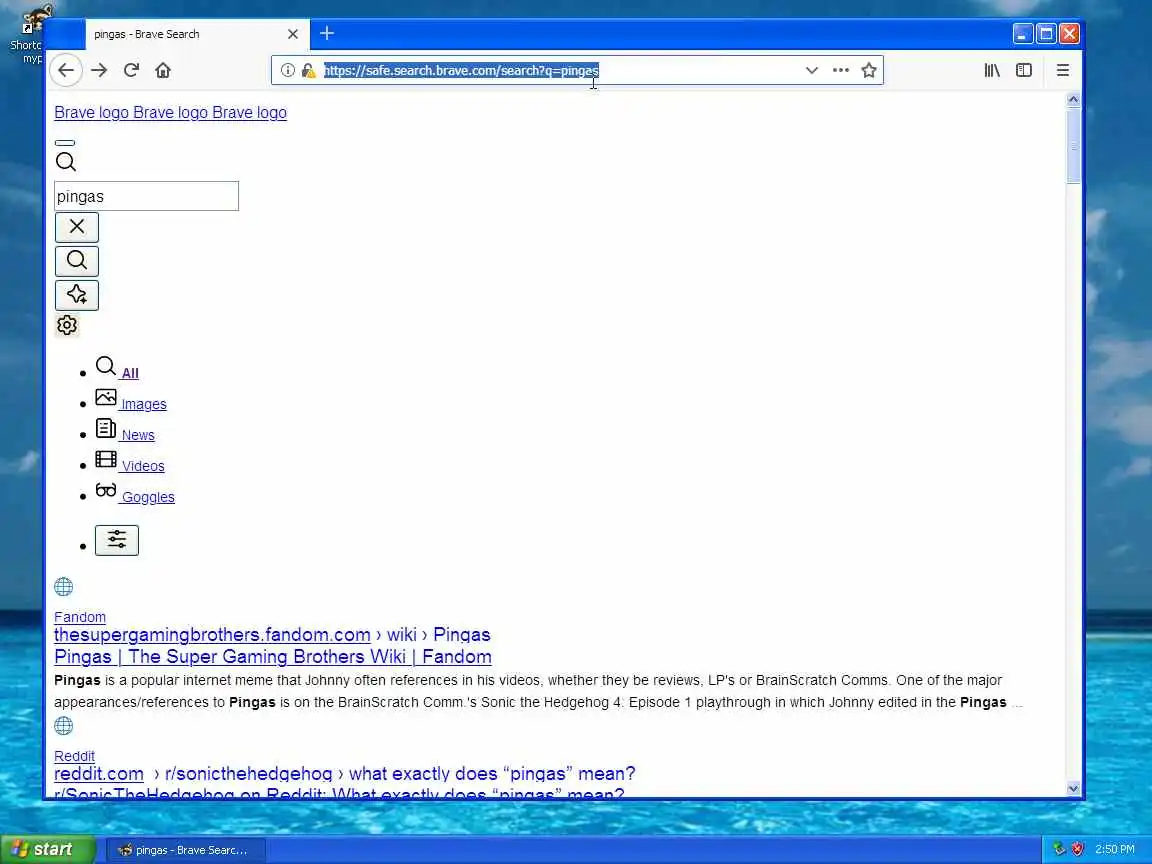Click the URL address bar text

click(x=461, y=71)
